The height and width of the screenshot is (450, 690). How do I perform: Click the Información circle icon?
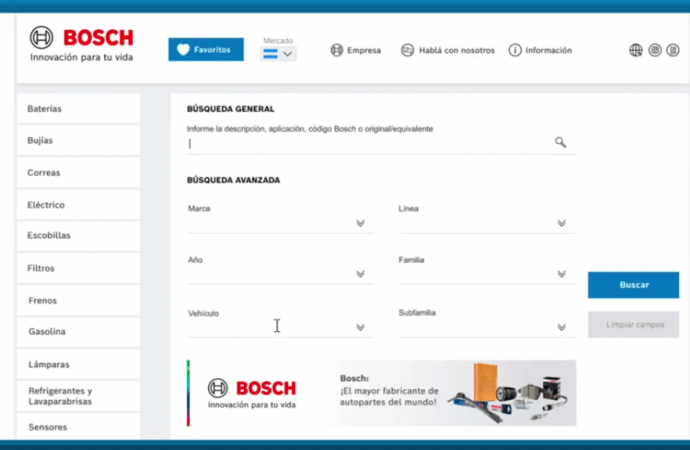click(515, 50)
